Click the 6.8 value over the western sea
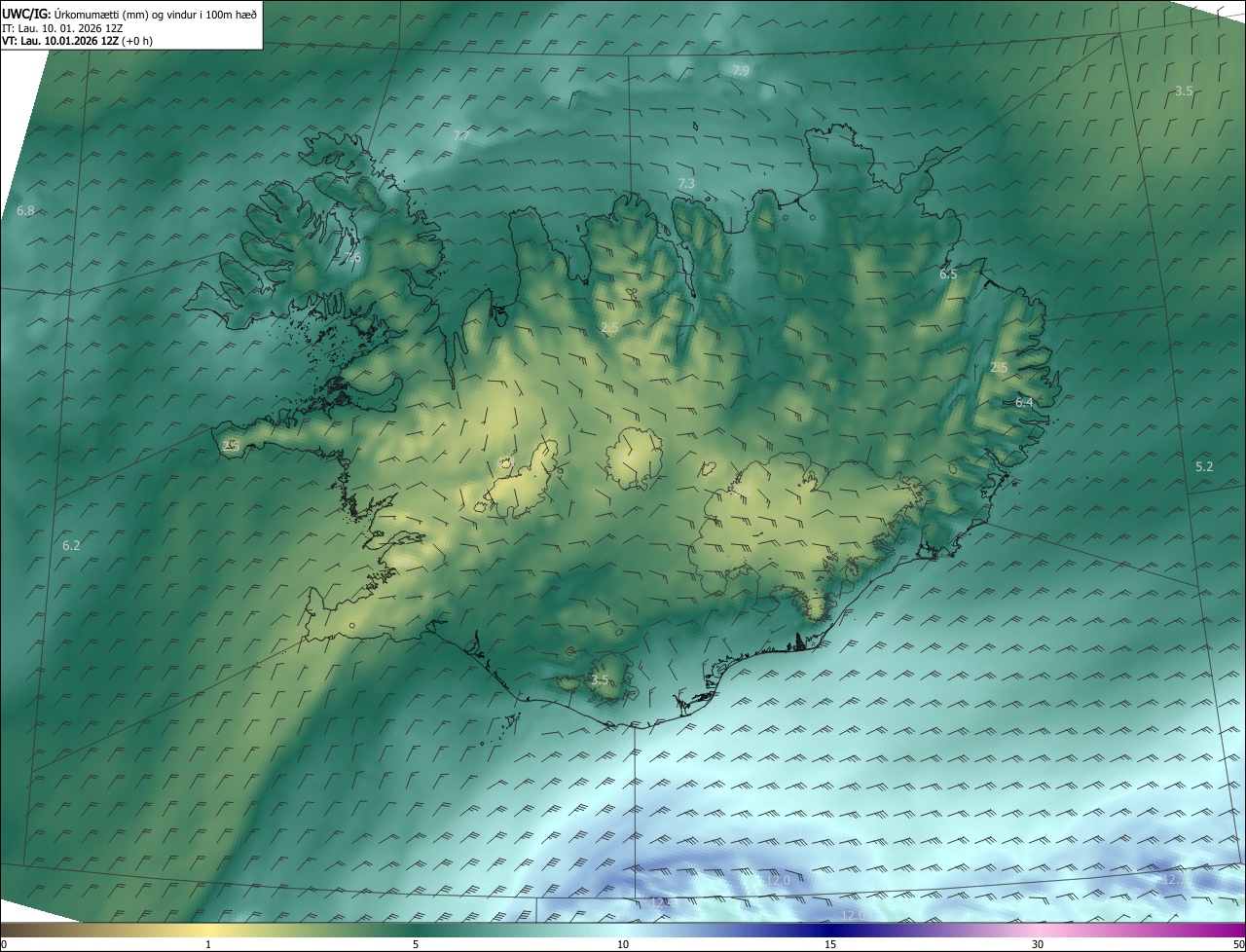This screenshot has width=1246, height=952. [x=25, y=211]
